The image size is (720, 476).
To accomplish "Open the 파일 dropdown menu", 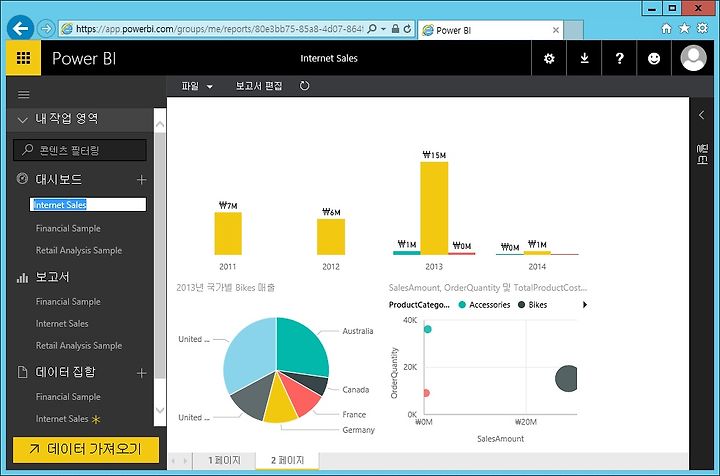I will 197,86.
